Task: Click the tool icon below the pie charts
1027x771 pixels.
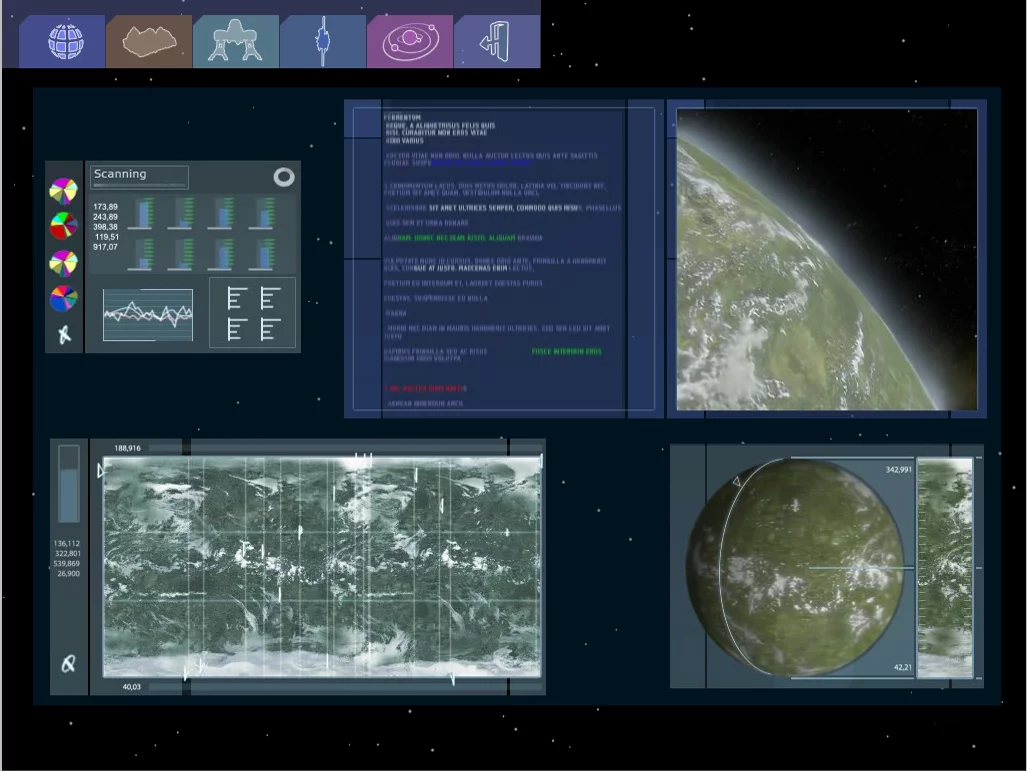Action: tap(64, 334)
